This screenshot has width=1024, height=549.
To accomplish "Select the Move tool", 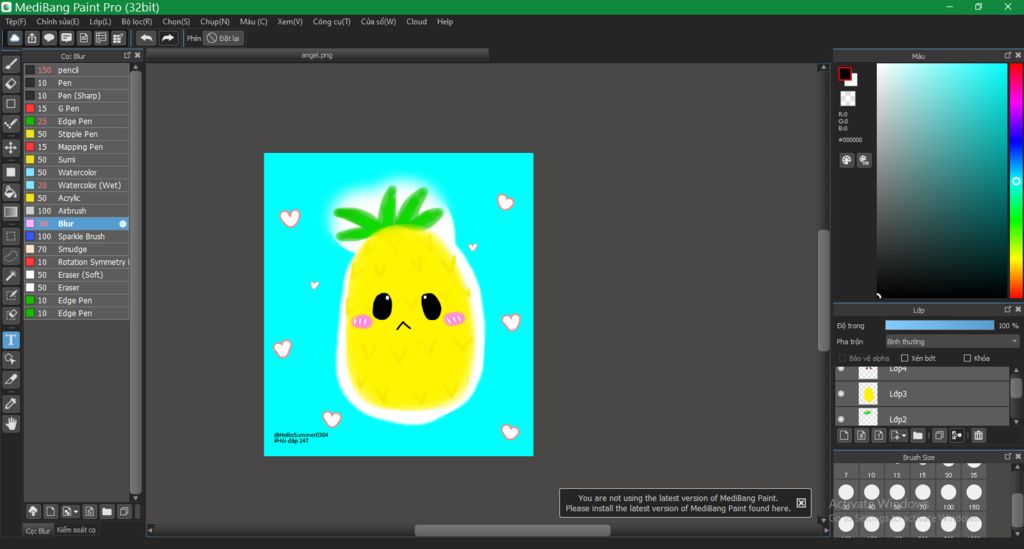I will [11, 148].
